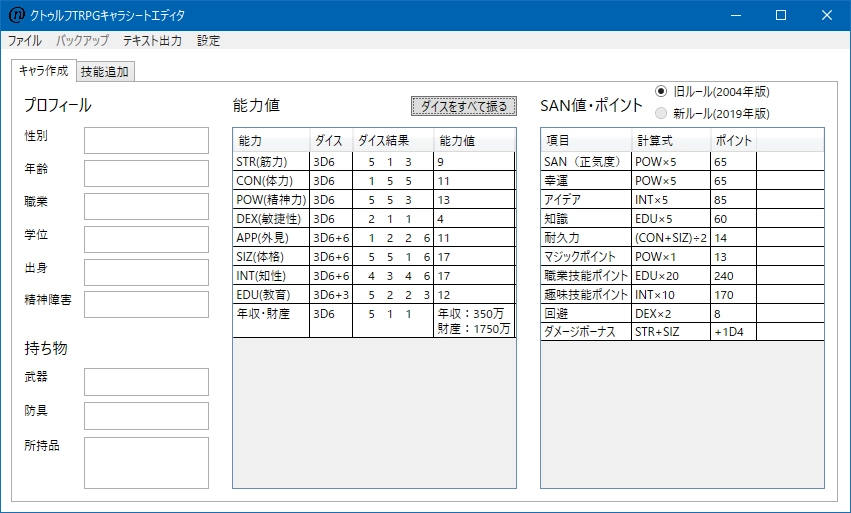Open the テキスト出力 menu
This screenshot has width=851, height=513.
(153, 41)
